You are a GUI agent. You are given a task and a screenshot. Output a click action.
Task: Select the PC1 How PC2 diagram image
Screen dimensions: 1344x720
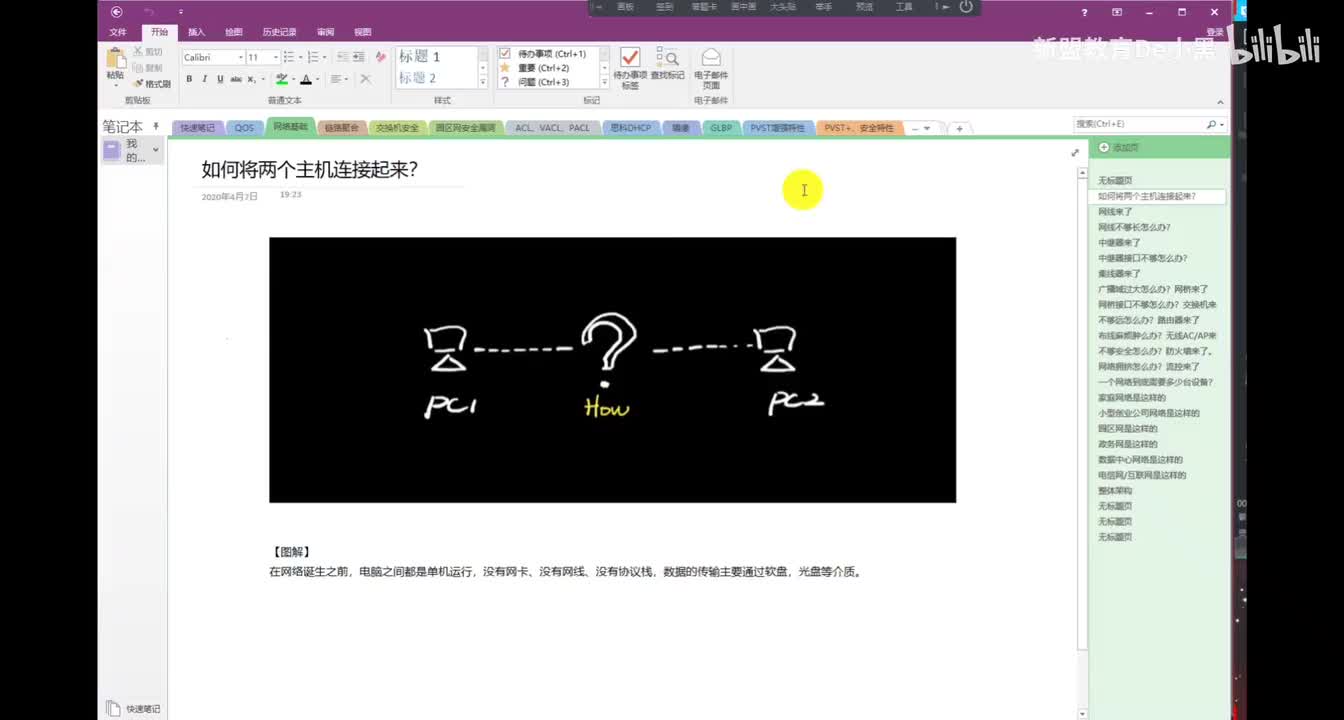pyautogui.click(x=612, y=370)
